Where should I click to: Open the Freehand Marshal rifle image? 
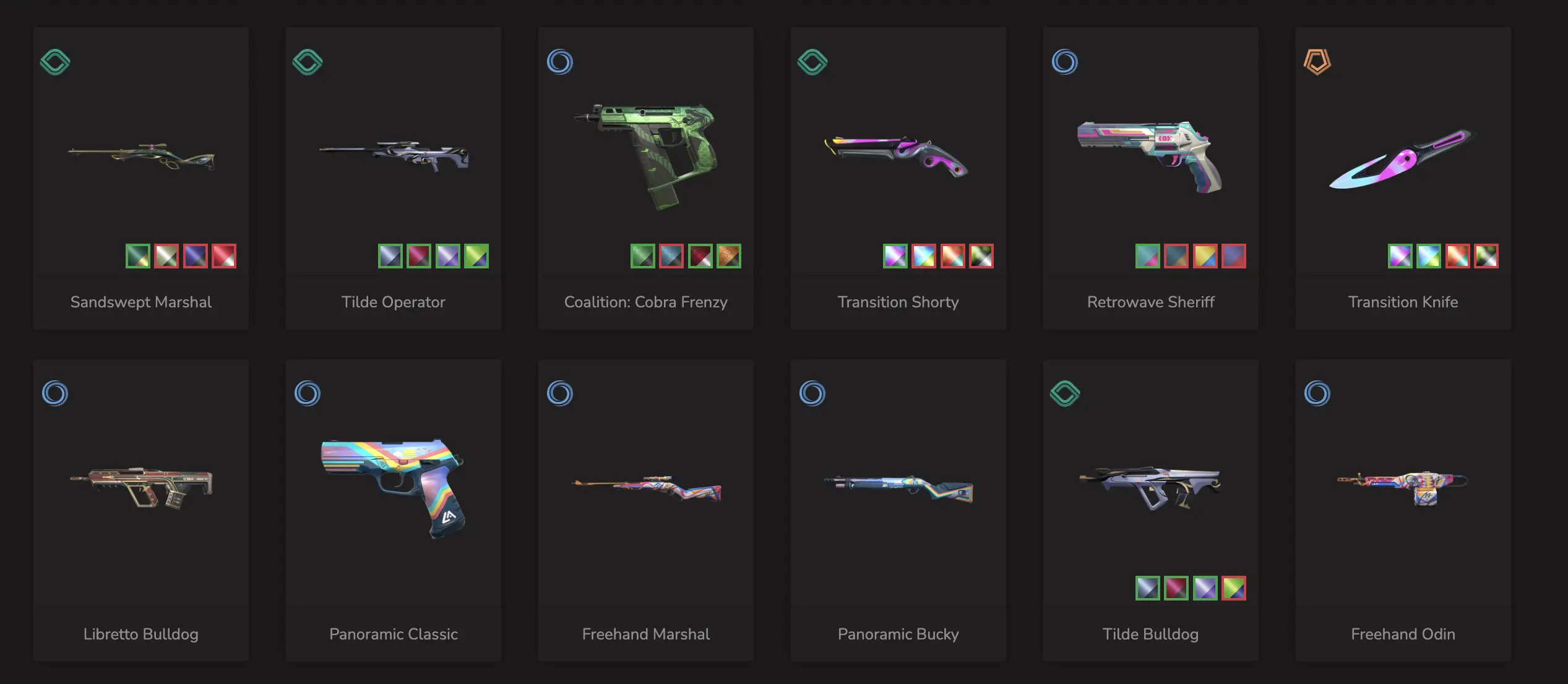[646, 488]
